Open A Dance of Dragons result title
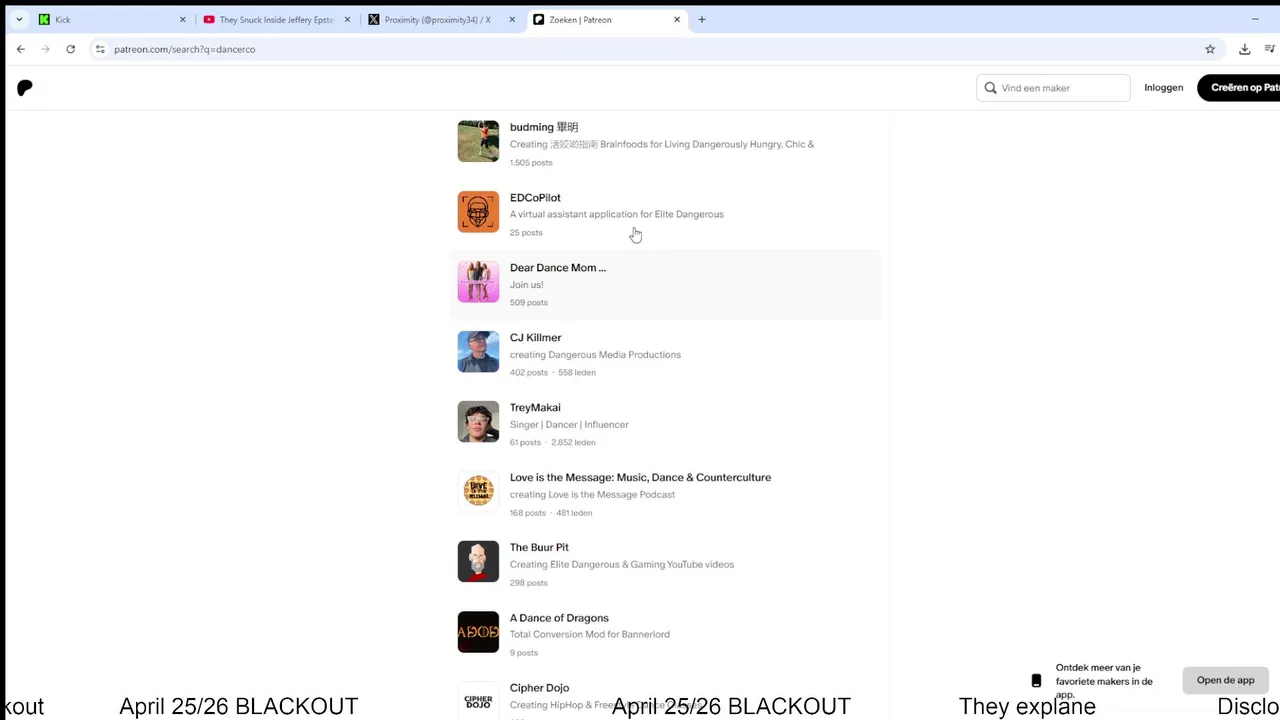 coord(559,618)
